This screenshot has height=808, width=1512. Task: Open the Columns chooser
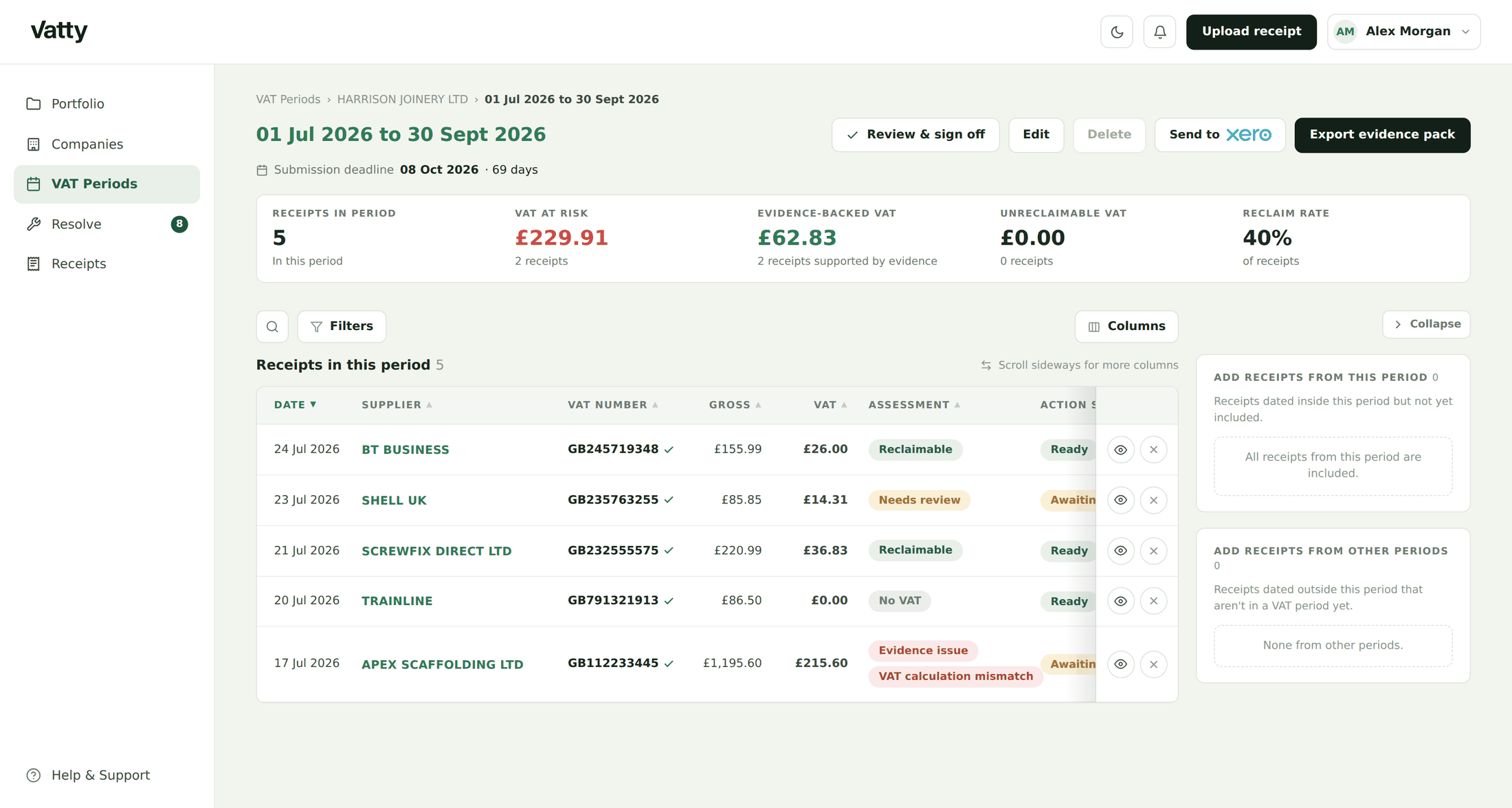pyautogui.click(x=1126, y=327)
